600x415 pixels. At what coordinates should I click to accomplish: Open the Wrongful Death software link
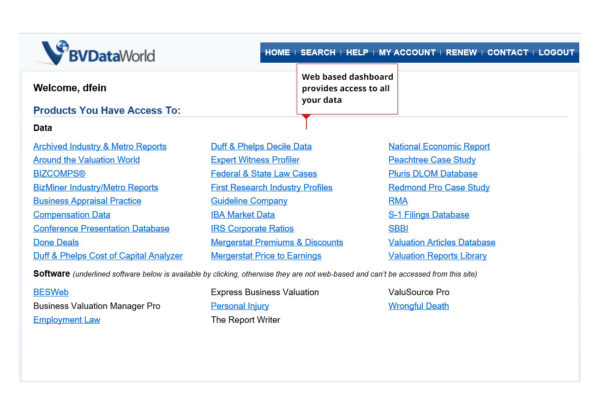coord(419,306)
